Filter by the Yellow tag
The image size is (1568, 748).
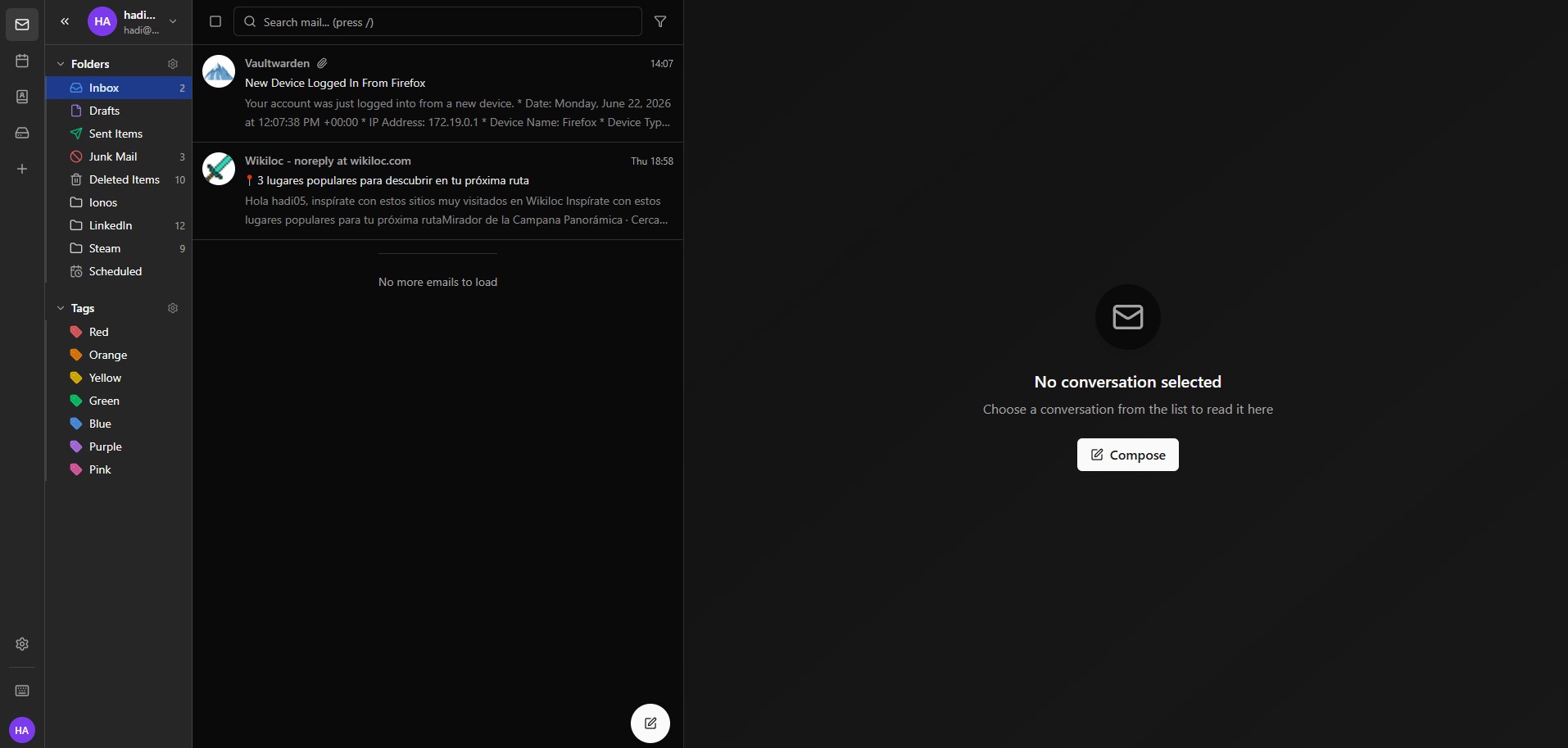click(119, 378)
